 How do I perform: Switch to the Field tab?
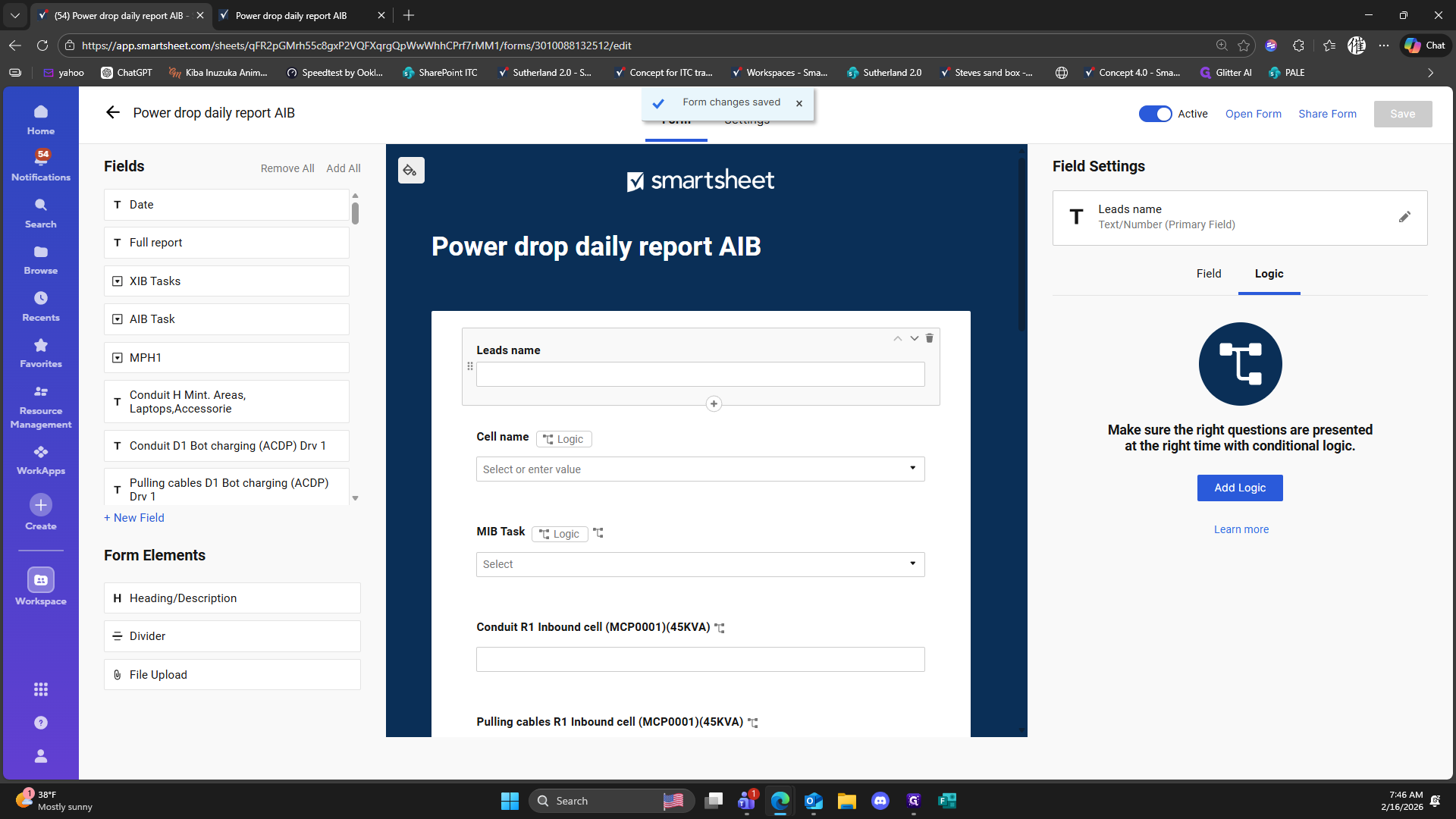pos(1208,274)
